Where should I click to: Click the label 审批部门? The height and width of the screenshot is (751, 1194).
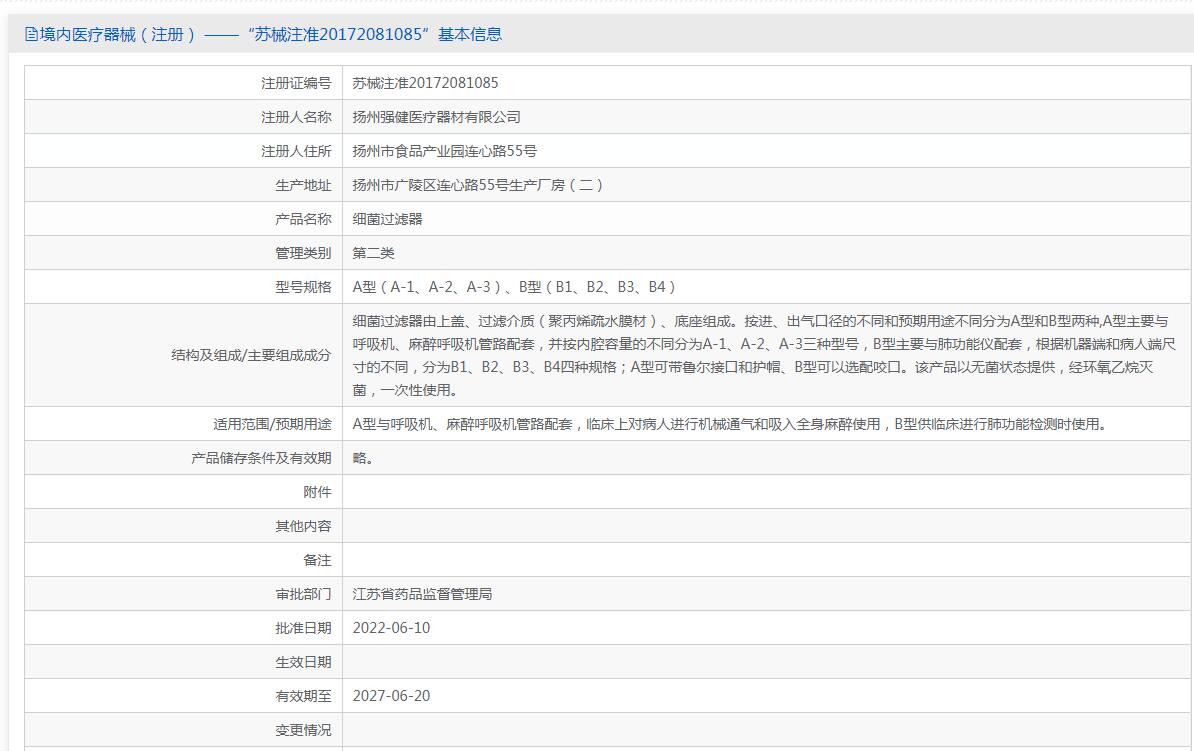click(x=303, y=594)
